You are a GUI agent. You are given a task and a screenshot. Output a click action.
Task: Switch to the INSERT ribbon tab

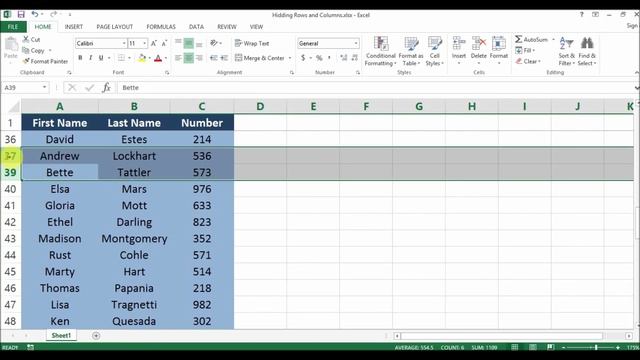click(73, 27)
